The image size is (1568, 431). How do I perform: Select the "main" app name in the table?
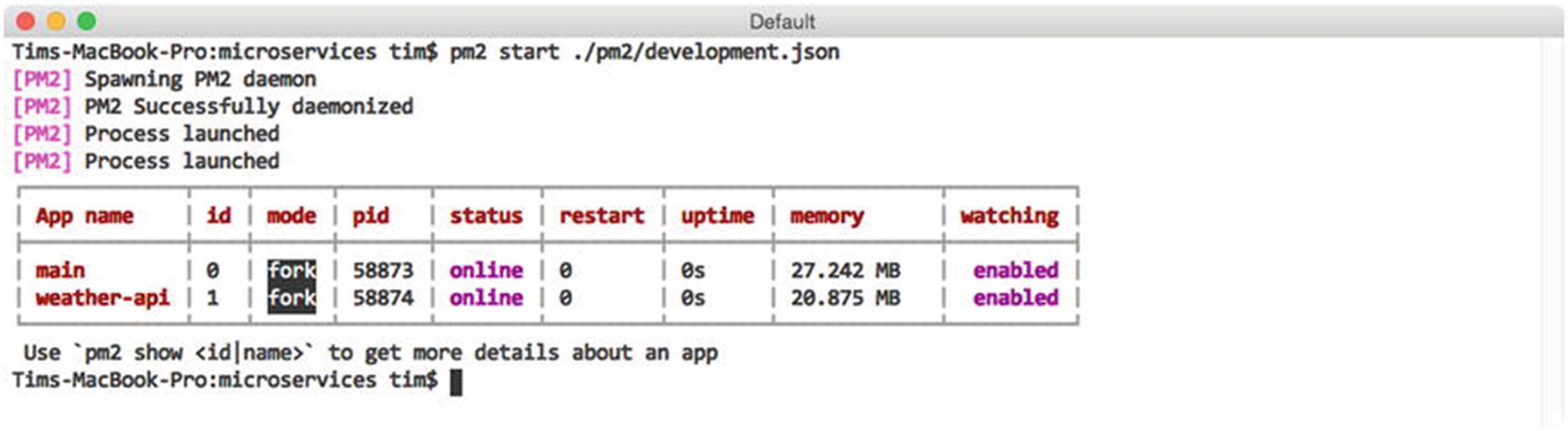[60, 271]
